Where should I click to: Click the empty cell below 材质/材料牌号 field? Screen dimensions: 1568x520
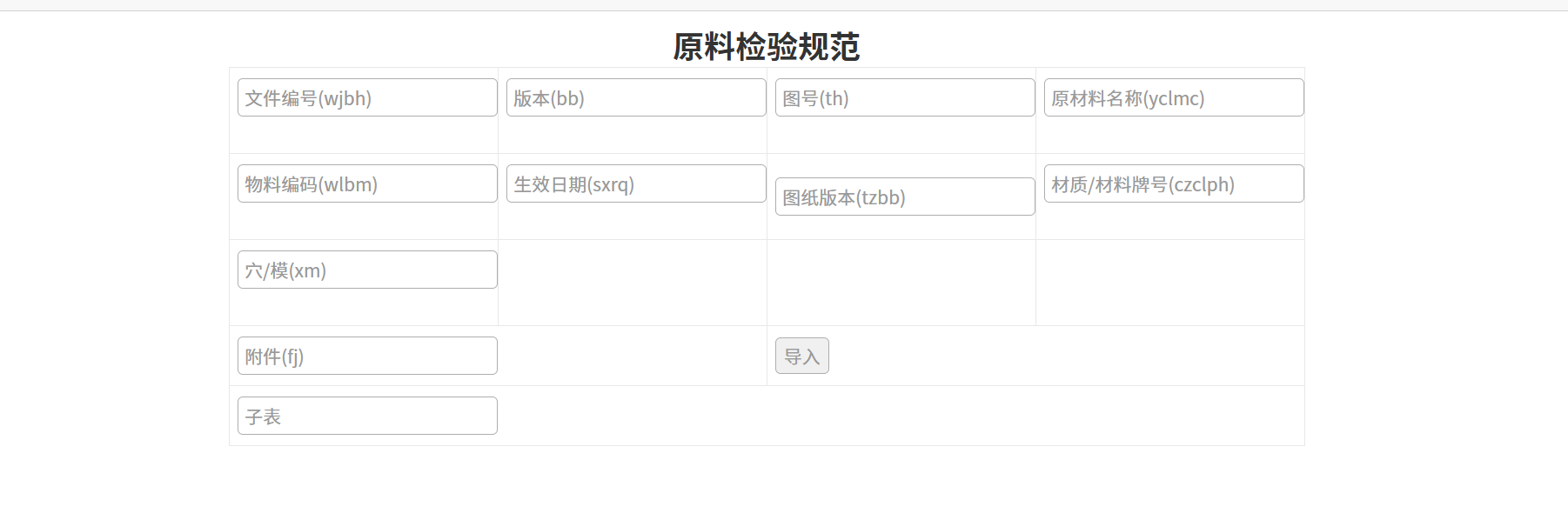click(x=1170, y=283)
